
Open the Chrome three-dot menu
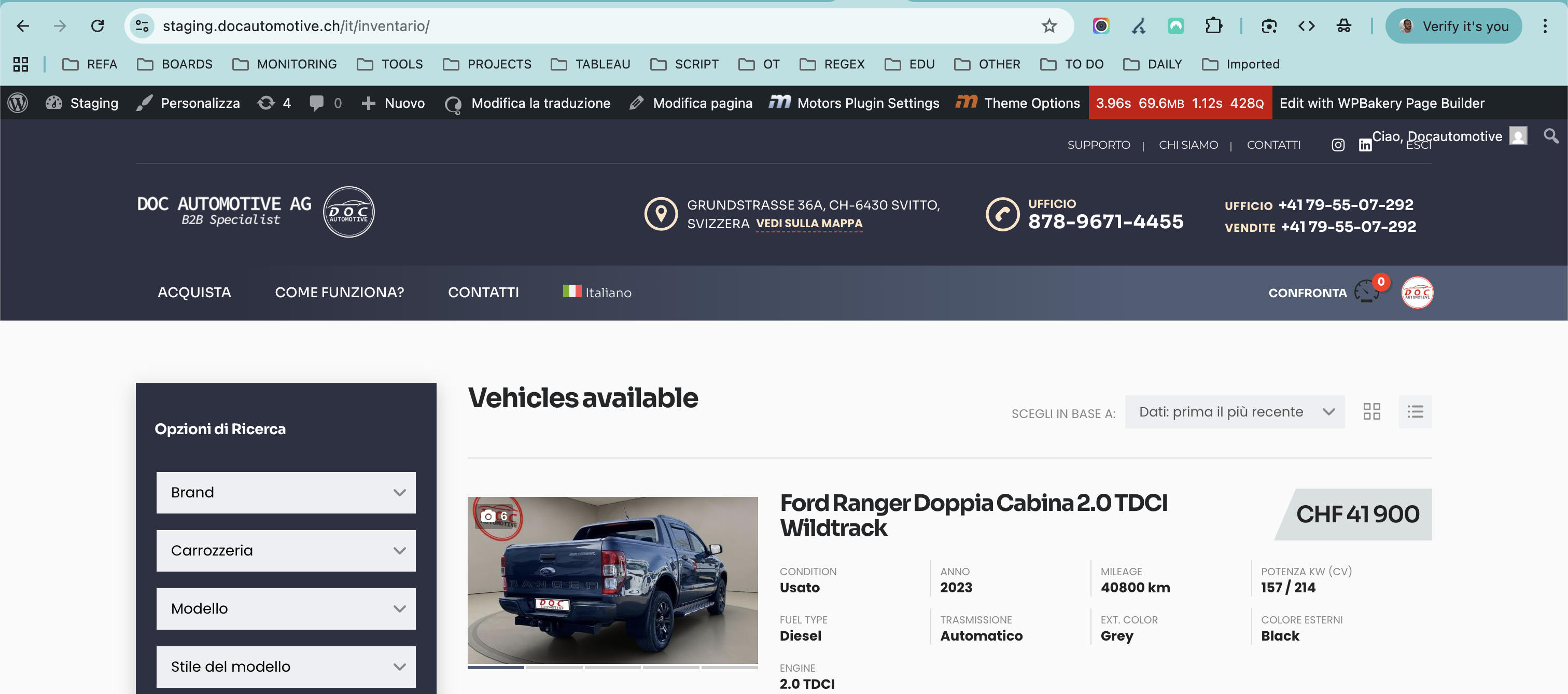1544,26
